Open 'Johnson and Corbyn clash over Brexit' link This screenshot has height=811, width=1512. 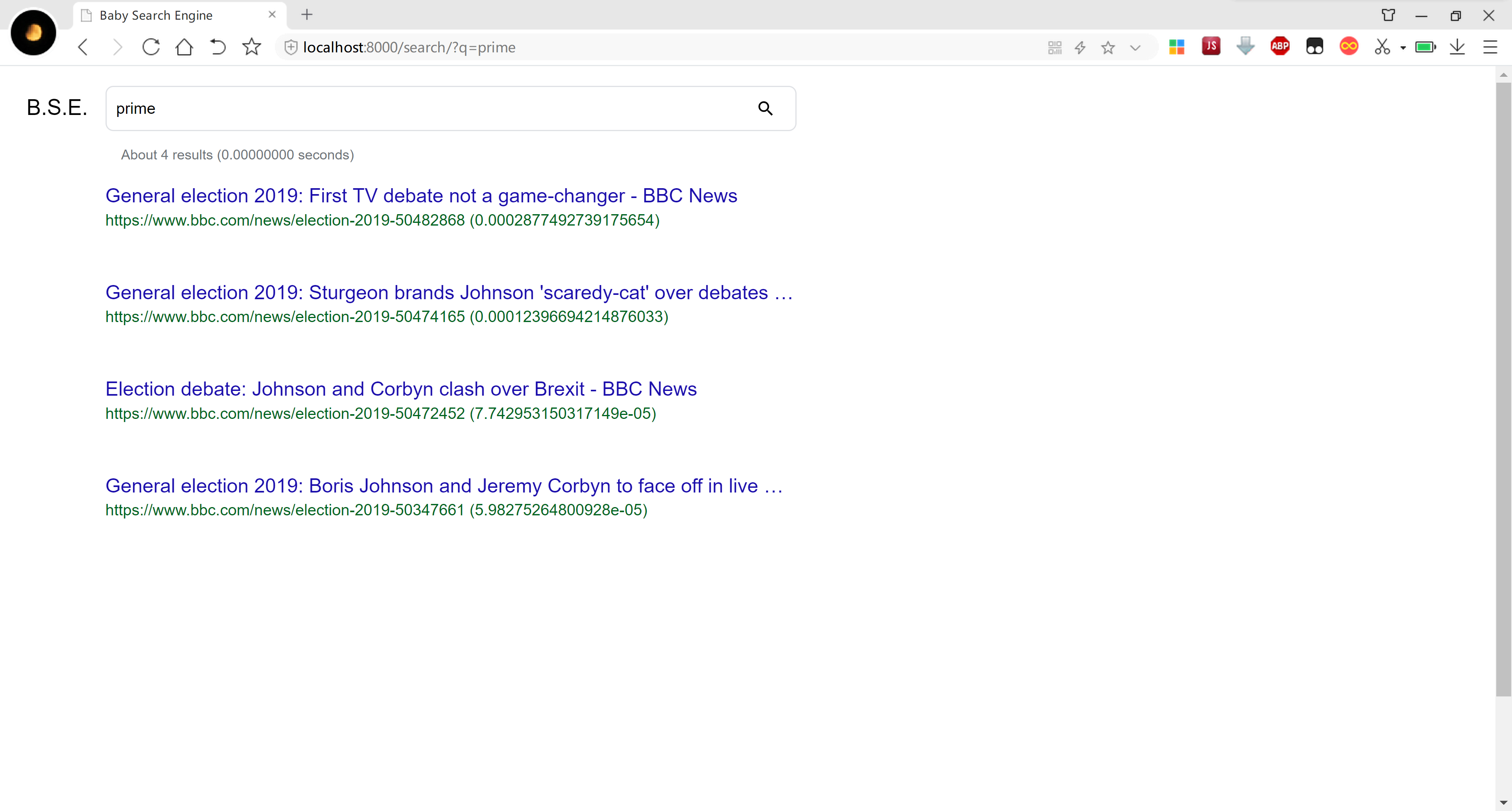(x=401, y=389)
